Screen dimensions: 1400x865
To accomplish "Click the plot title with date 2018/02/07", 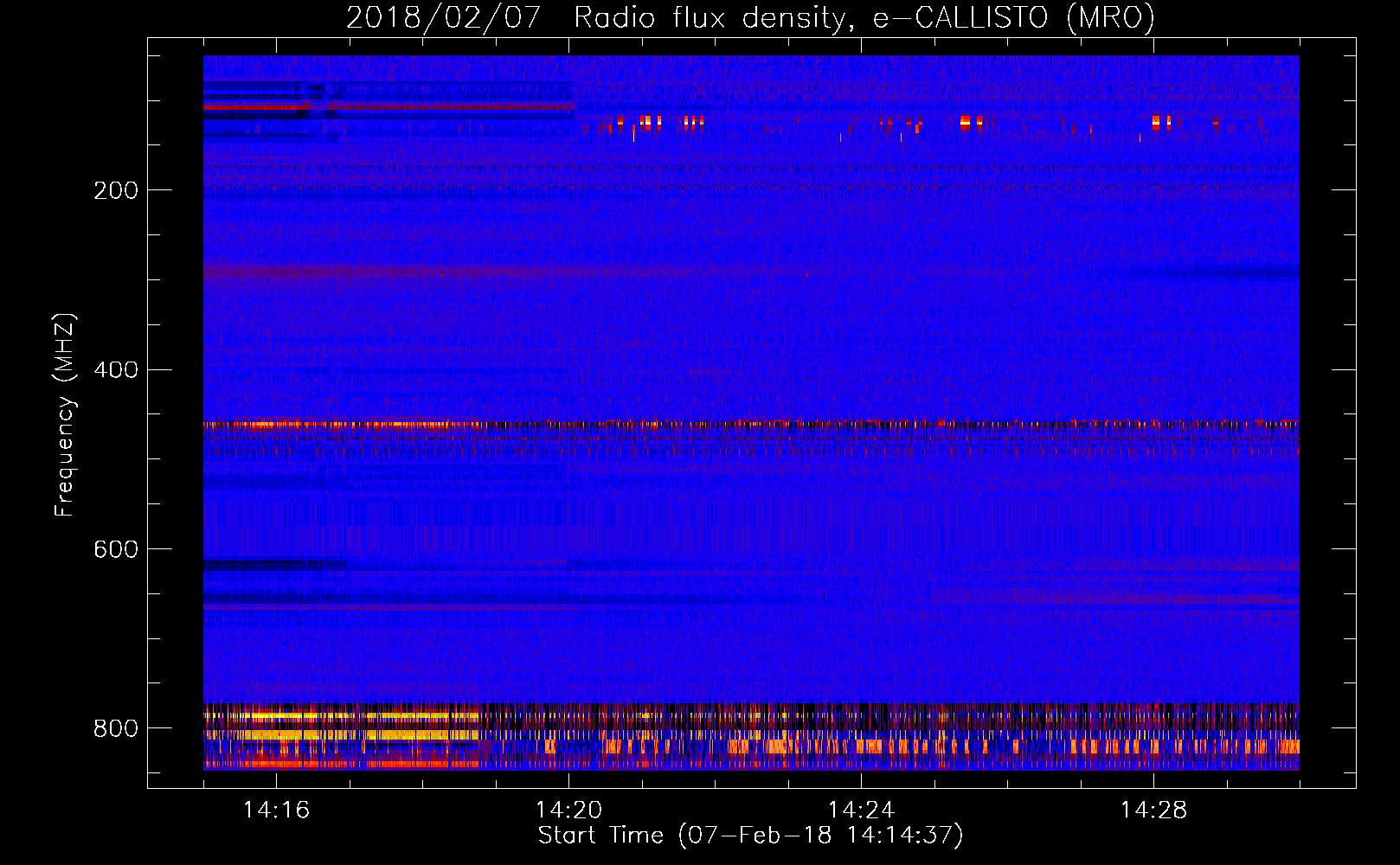I will (x=750, y=17).
